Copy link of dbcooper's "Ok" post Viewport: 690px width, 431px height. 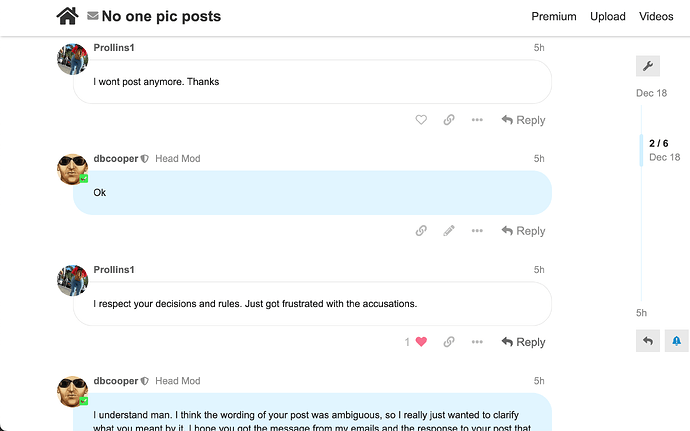421,231
